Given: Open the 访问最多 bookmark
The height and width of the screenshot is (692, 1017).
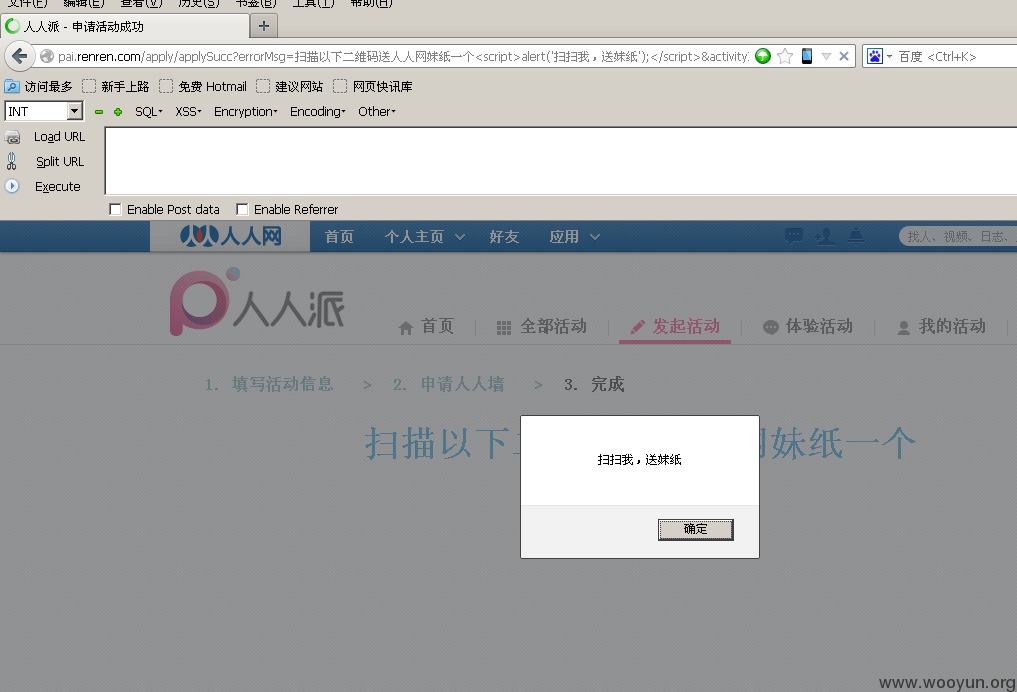Looking at the screenshot, I should coord(39,86).
